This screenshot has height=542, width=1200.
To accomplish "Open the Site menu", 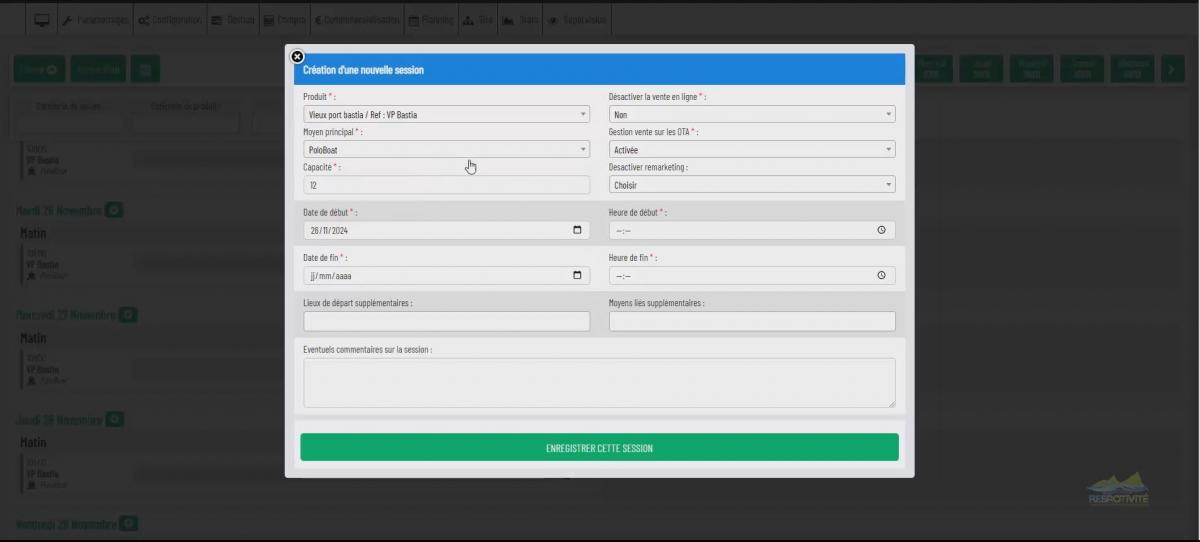I will point(478,20).
